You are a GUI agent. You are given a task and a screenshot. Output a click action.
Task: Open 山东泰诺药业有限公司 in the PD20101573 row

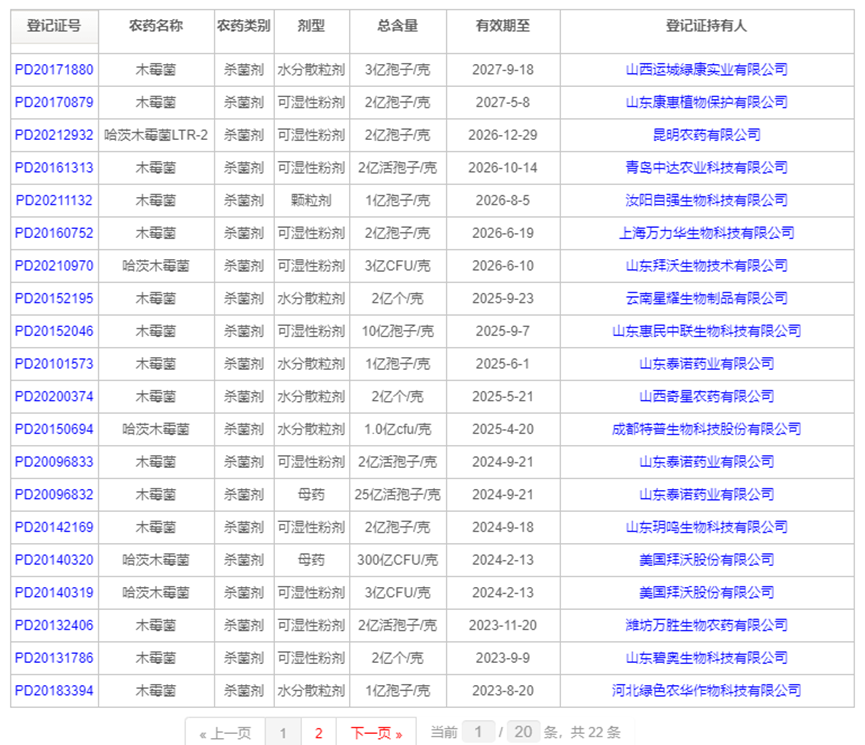pyautogui.click(x=707, y=364)
